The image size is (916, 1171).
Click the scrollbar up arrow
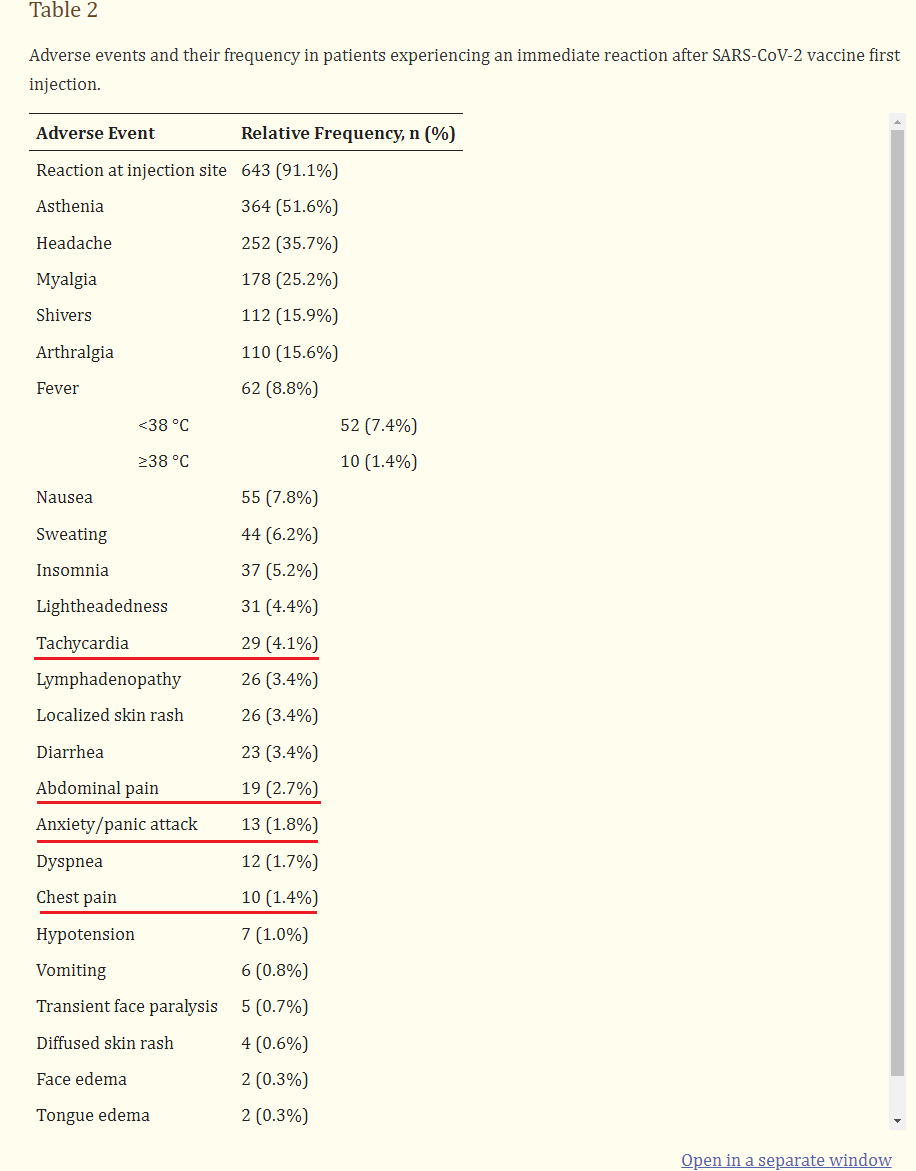click(x=897, y=122)
